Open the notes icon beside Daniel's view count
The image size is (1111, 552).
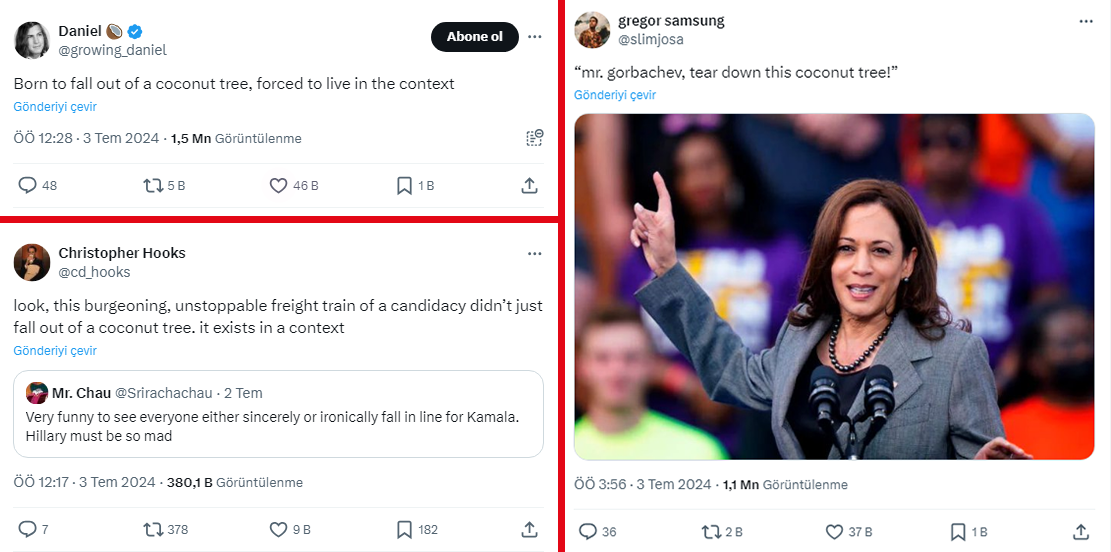tap(535, 138)
